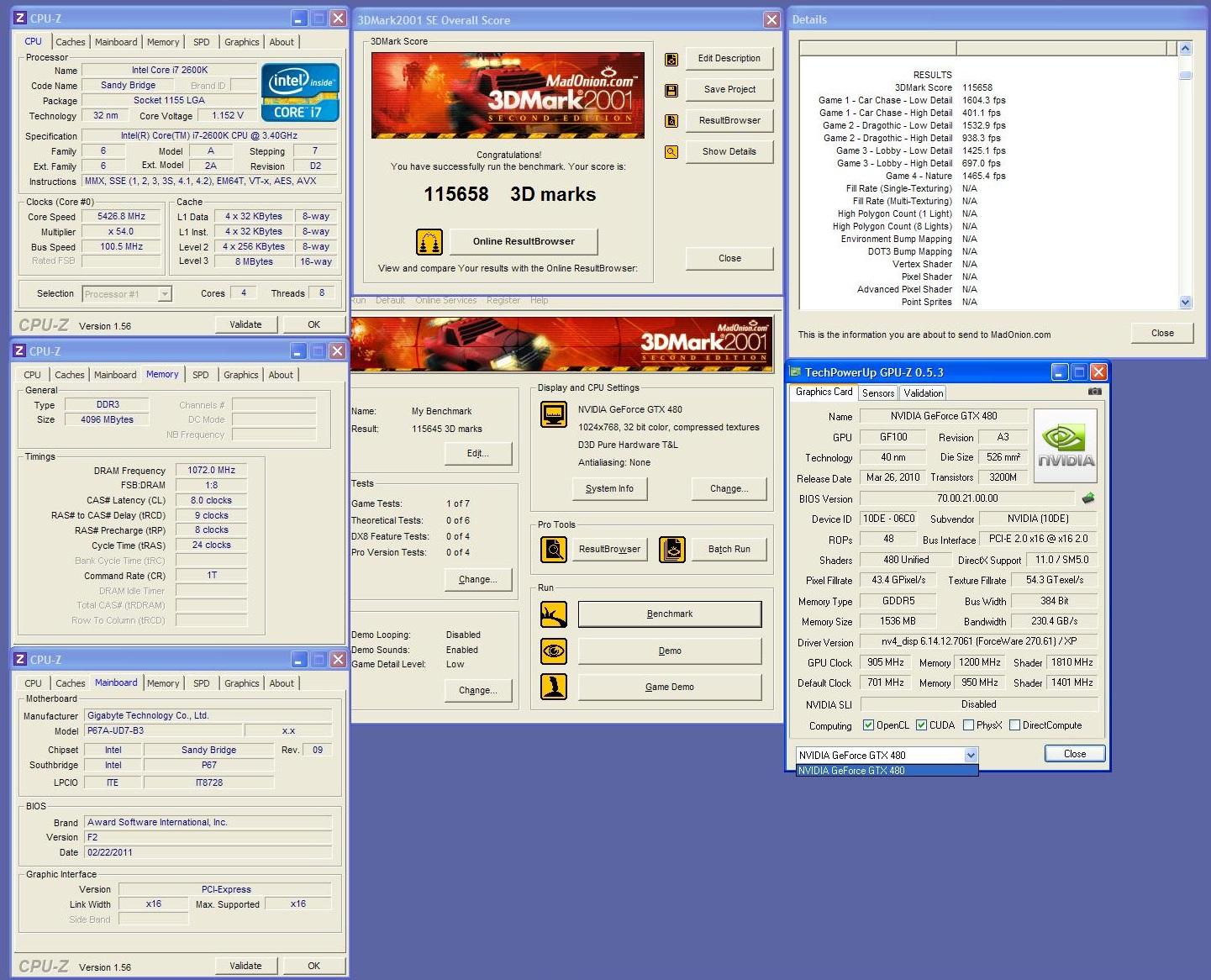Enable the PhysX checkbox in GPU-Z
The width and height of the screenshot is (1211, 980).
[x=968, y=725]
